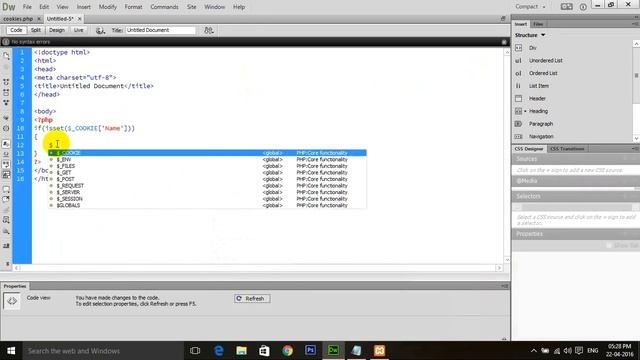Click the Indent Code icon
This screenshot has height=360, width=640.
pos(6,246)
